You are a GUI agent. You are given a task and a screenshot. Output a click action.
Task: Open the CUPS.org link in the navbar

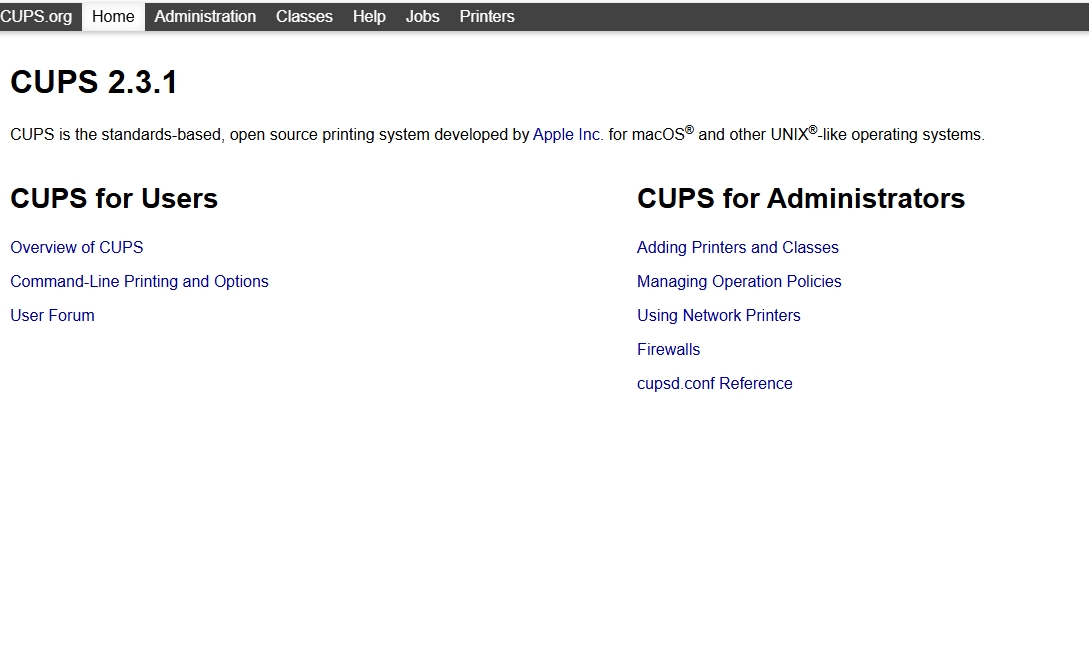click(x=36, y=17)
